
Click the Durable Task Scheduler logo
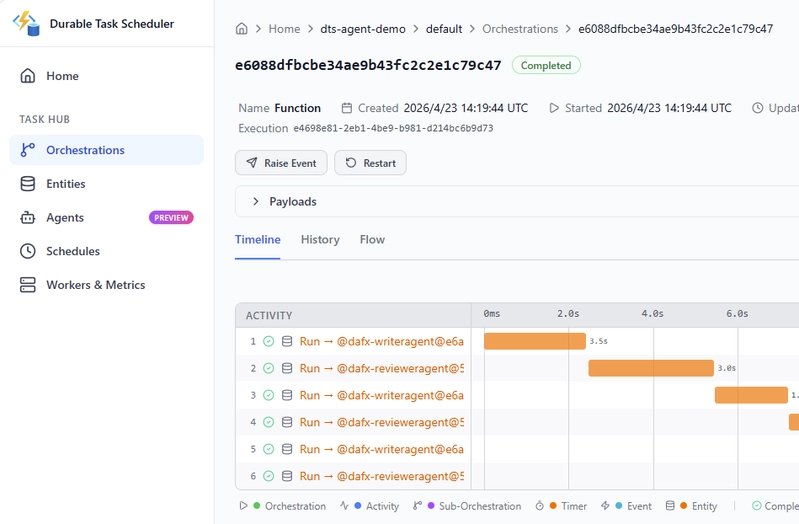[x=26, y=23]
